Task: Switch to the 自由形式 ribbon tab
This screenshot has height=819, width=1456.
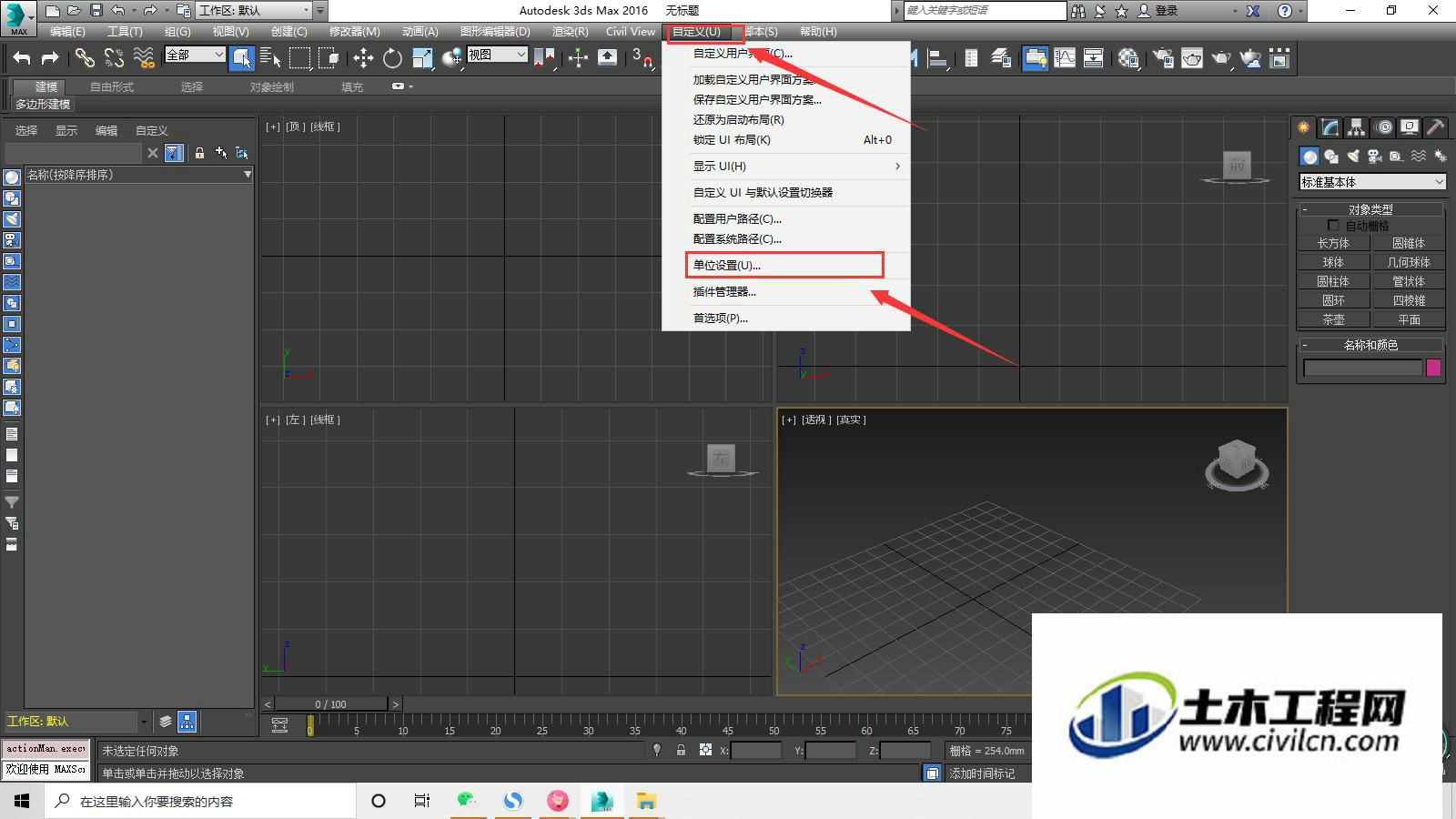Action: click(112, 87)
